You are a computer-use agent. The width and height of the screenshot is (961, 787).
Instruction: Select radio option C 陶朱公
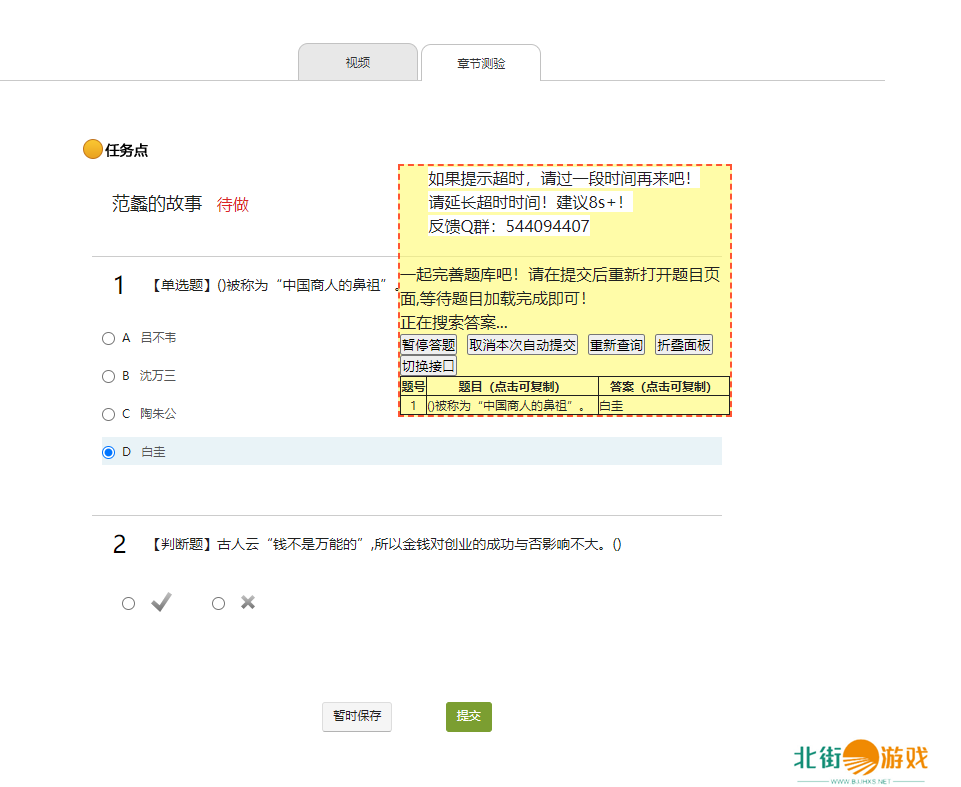click(108, 414)
